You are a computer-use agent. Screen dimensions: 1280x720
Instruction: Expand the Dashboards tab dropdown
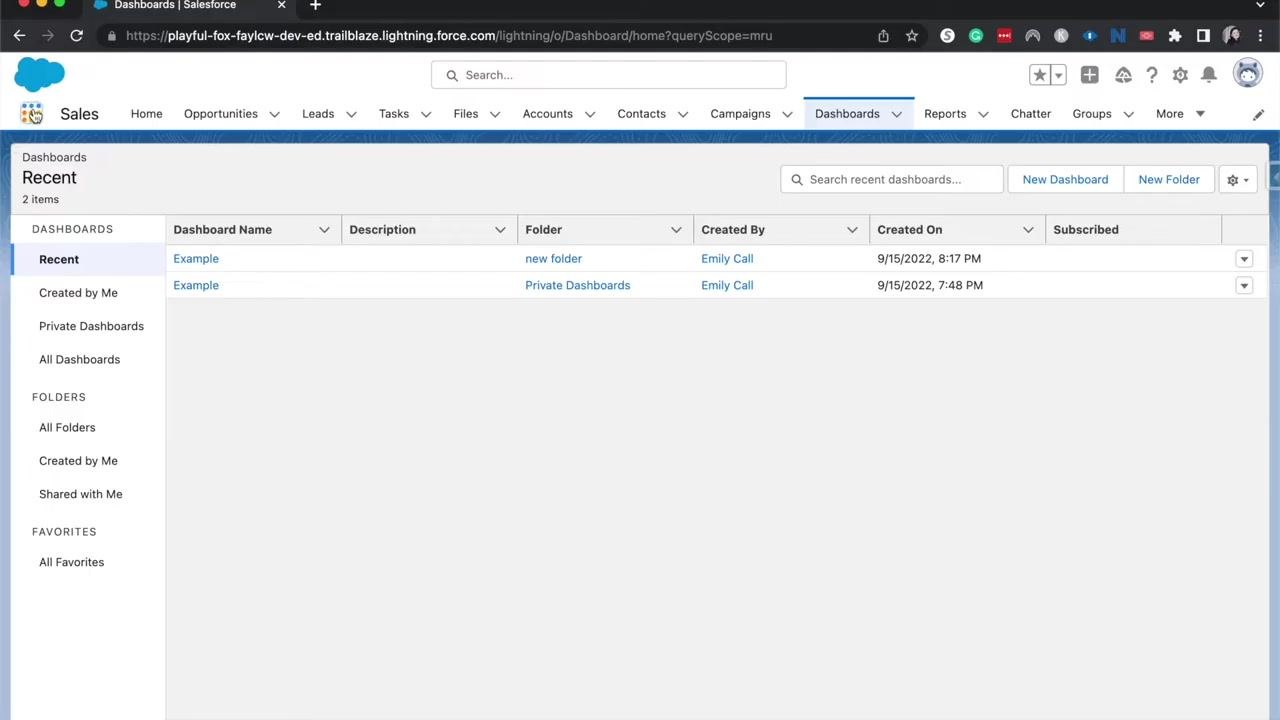point(896,114)
